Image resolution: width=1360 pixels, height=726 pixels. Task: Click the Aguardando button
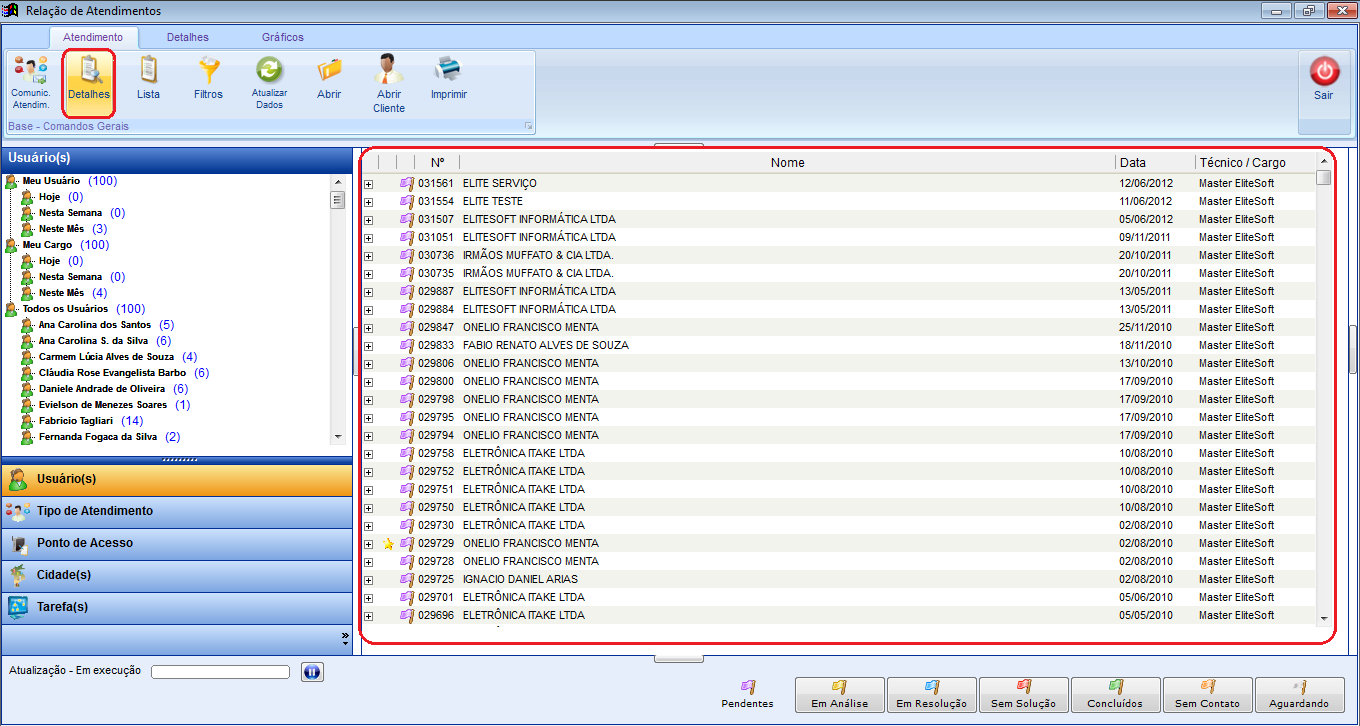1300,694
